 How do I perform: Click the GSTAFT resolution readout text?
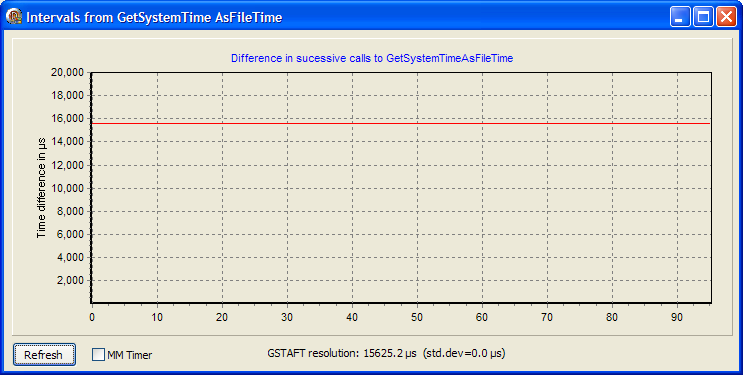[342, 353]
